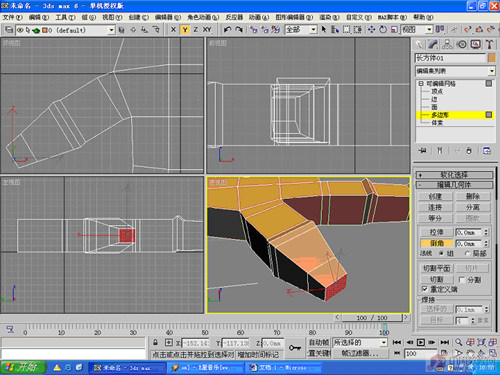Click the 长方体01 object name field
Screen dimensions: 500x375
click(450, 58)
